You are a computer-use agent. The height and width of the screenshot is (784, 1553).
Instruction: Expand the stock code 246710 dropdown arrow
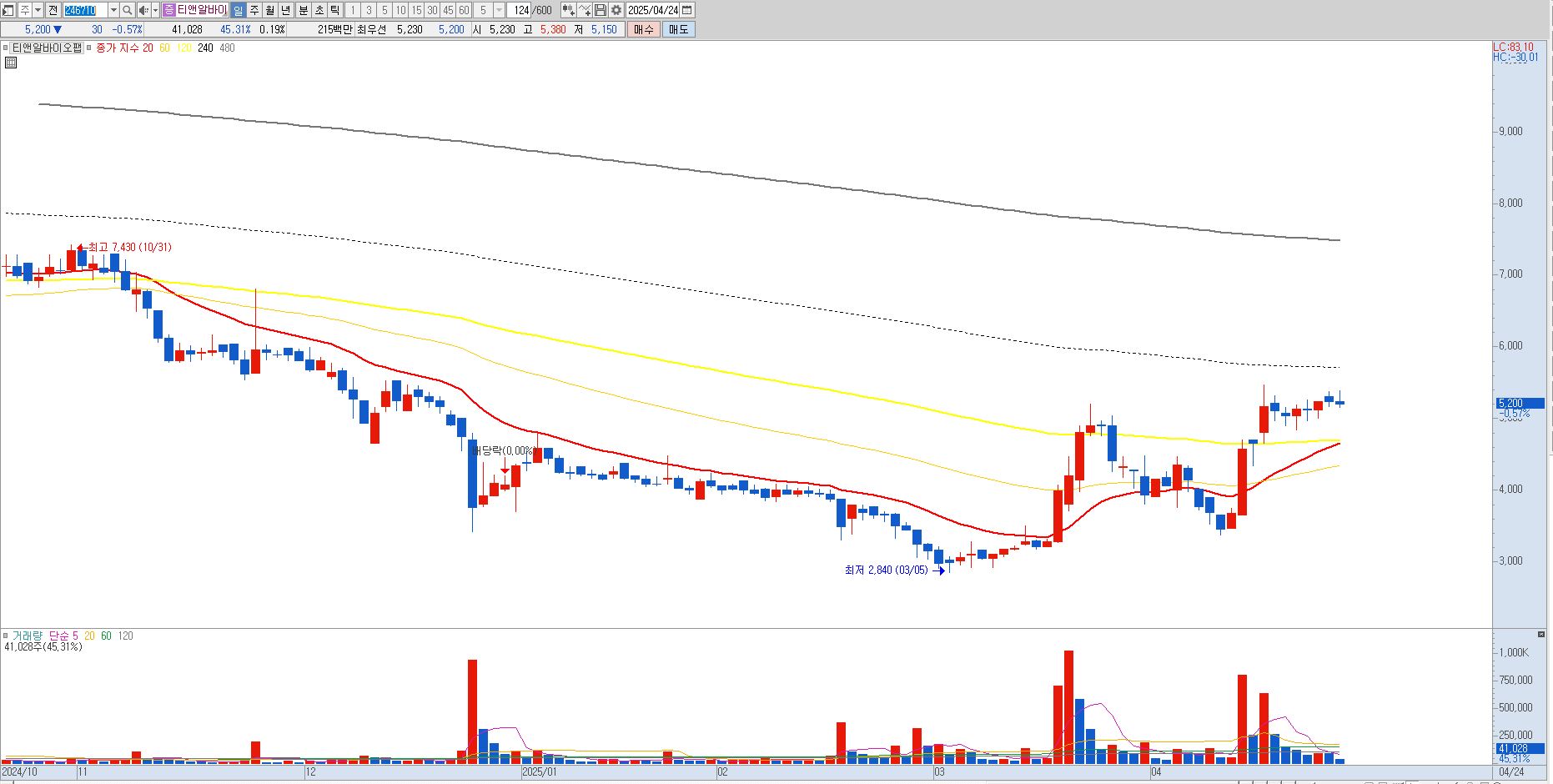[x=113, y=10]
